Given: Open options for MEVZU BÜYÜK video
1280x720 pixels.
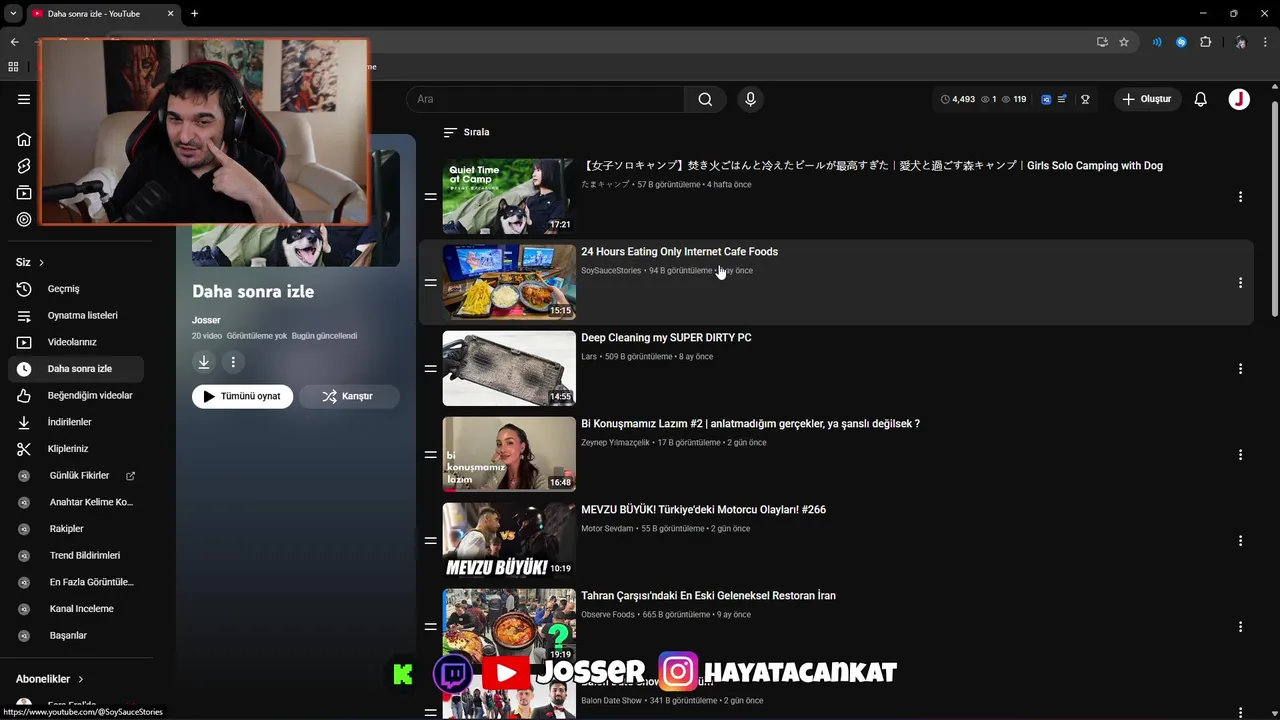Looking at the screenshot, I should [1240, 541].
